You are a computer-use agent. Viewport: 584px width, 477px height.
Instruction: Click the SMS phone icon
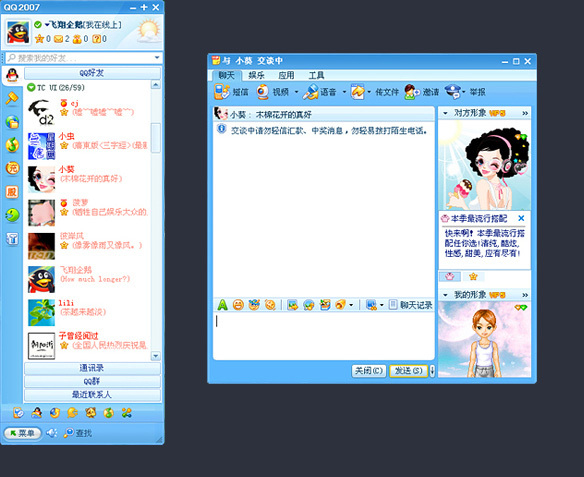coord(222,92)
